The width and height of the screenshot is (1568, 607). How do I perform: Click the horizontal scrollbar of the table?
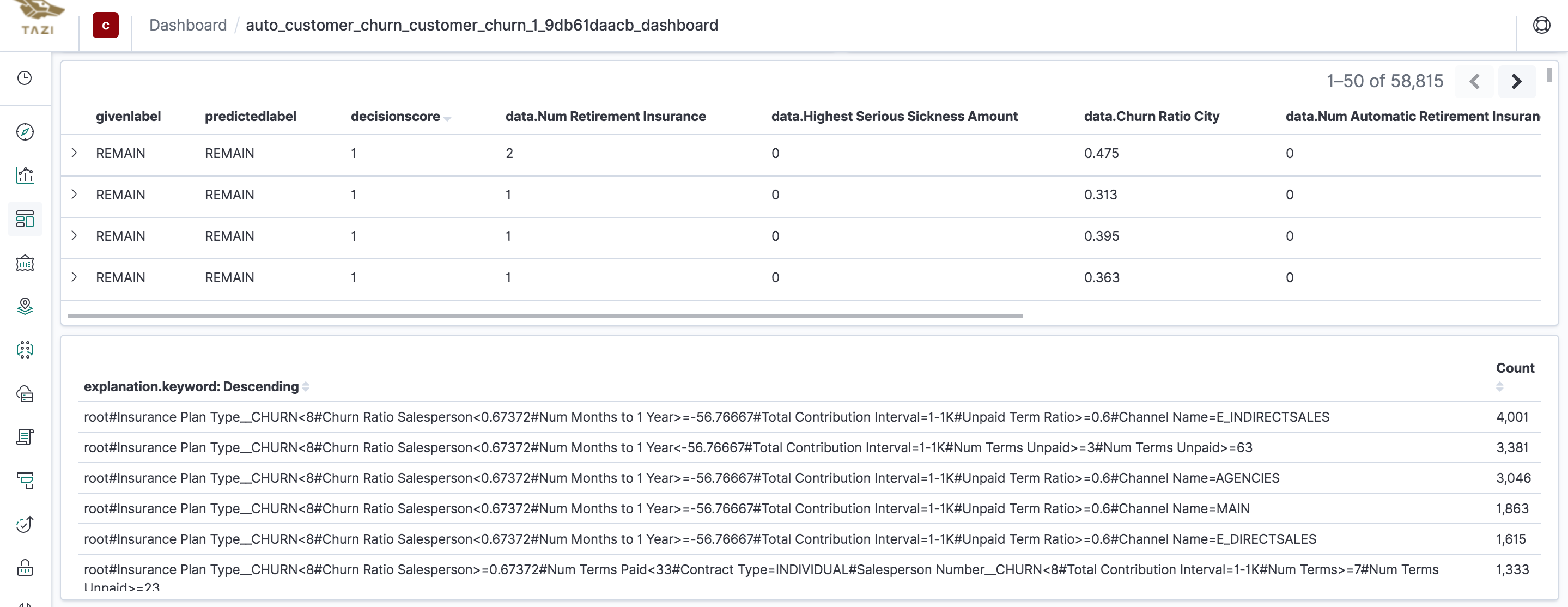coord(545,316)
